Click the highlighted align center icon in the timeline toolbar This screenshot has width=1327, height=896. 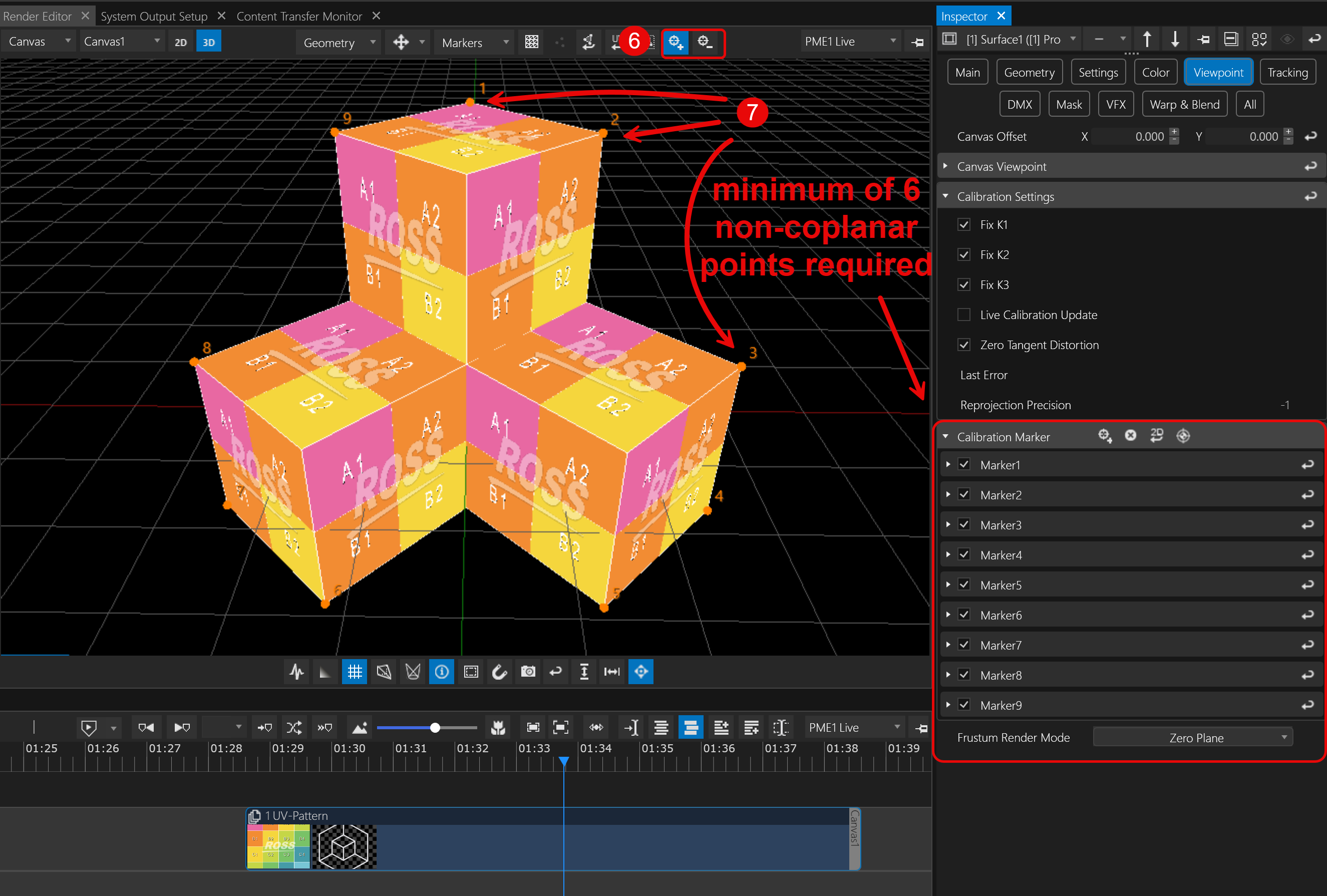(691, 728)
